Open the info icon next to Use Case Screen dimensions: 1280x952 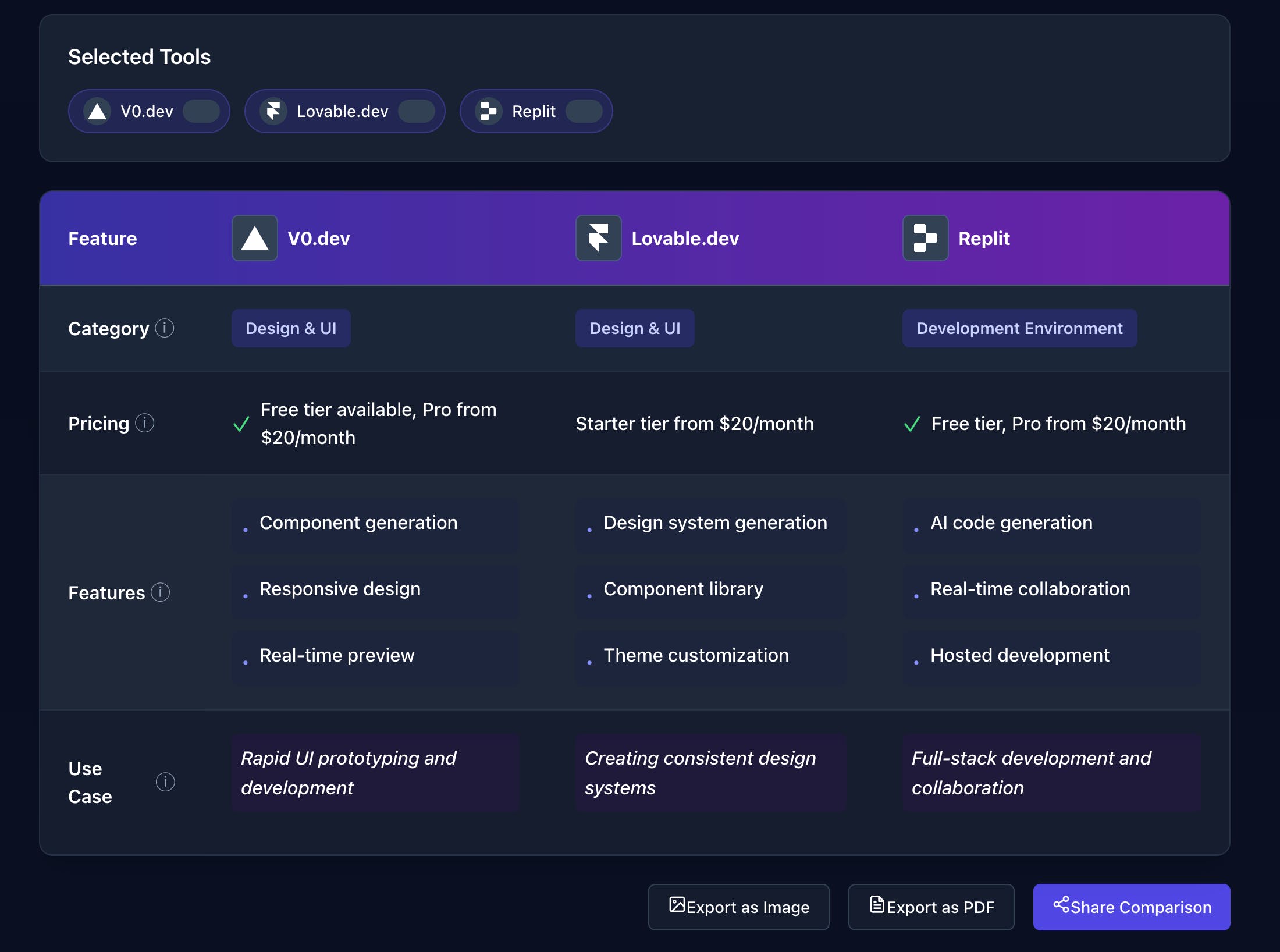click(x=165, y=782)
